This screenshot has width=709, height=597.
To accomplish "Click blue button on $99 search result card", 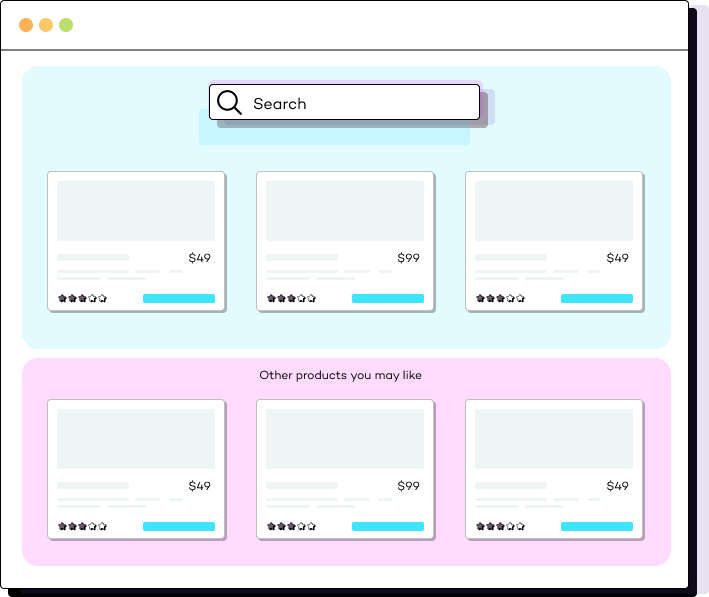I will click(x=388, y=298).
